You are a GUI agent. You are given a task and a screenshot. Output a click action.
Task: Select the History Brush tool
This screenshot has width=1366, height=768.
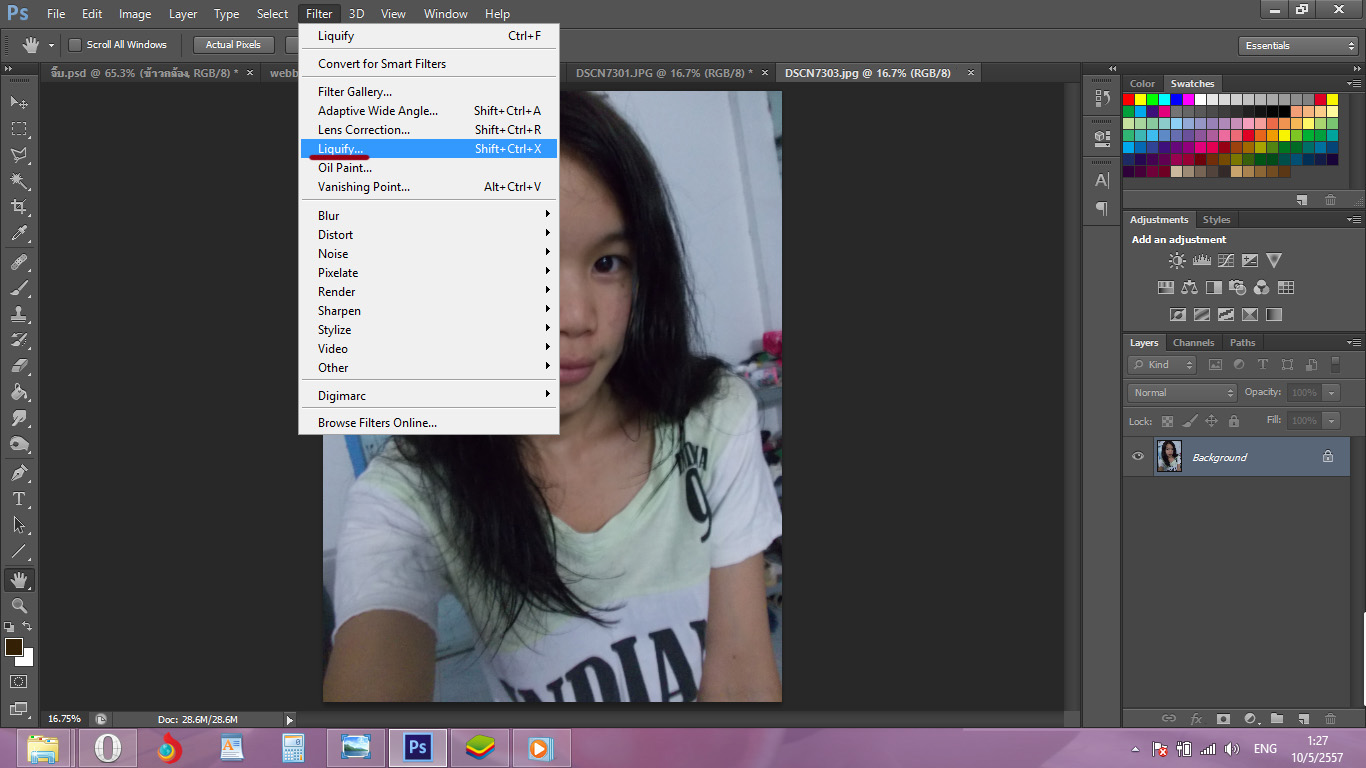19,340
